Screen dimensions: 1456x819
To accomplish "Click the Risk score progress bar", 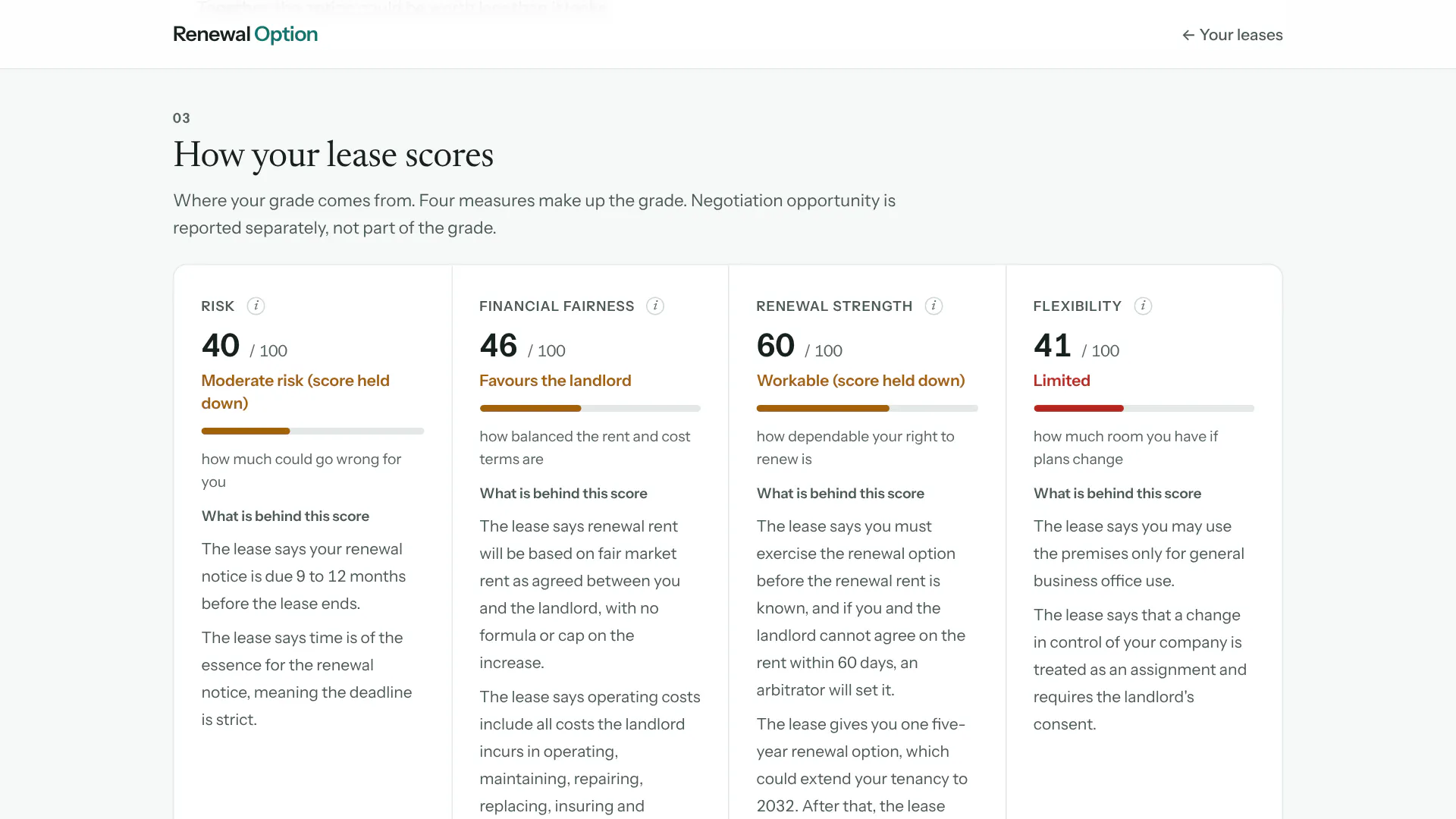I will tap(312, 431).
